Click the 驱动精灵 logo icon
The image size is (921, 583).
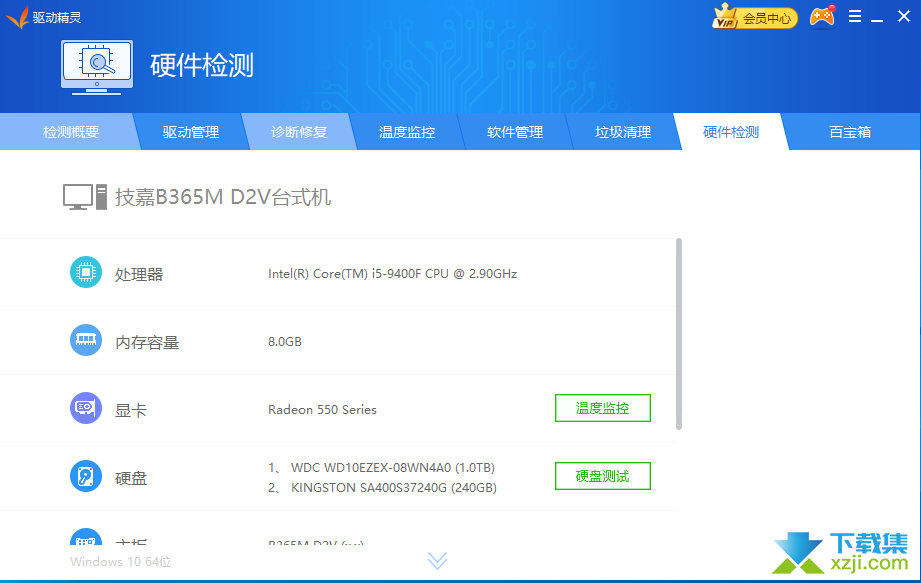17,18
